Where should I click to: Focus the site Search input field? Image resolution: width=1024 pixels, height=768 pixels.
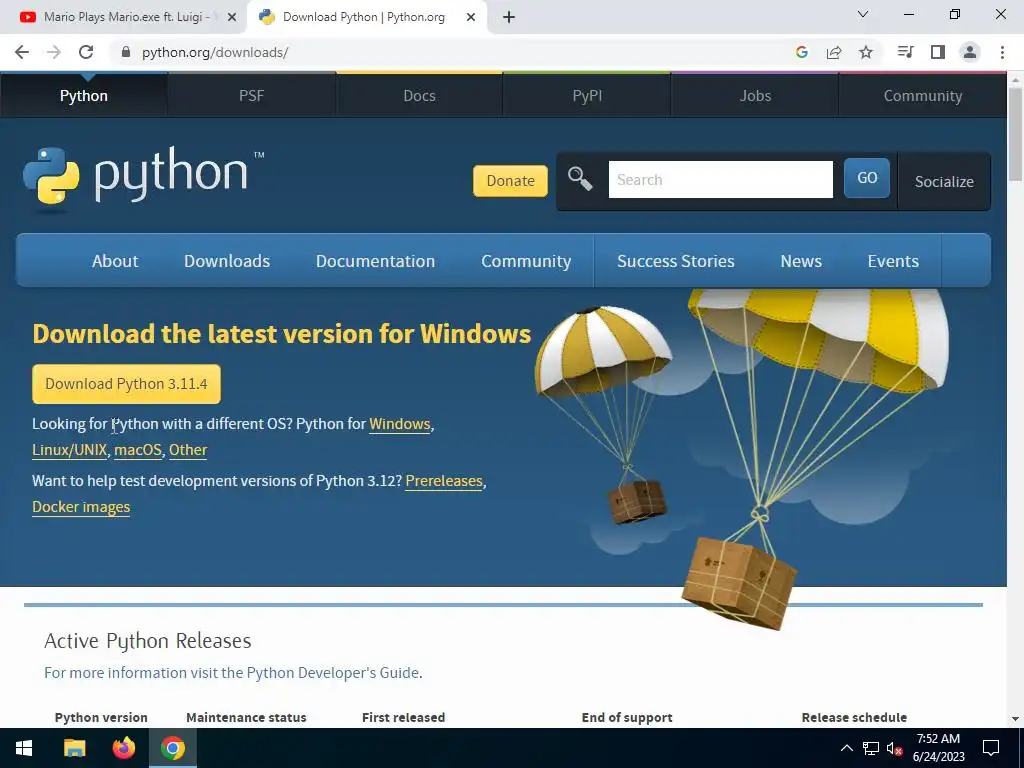click(x=720, y=180)
